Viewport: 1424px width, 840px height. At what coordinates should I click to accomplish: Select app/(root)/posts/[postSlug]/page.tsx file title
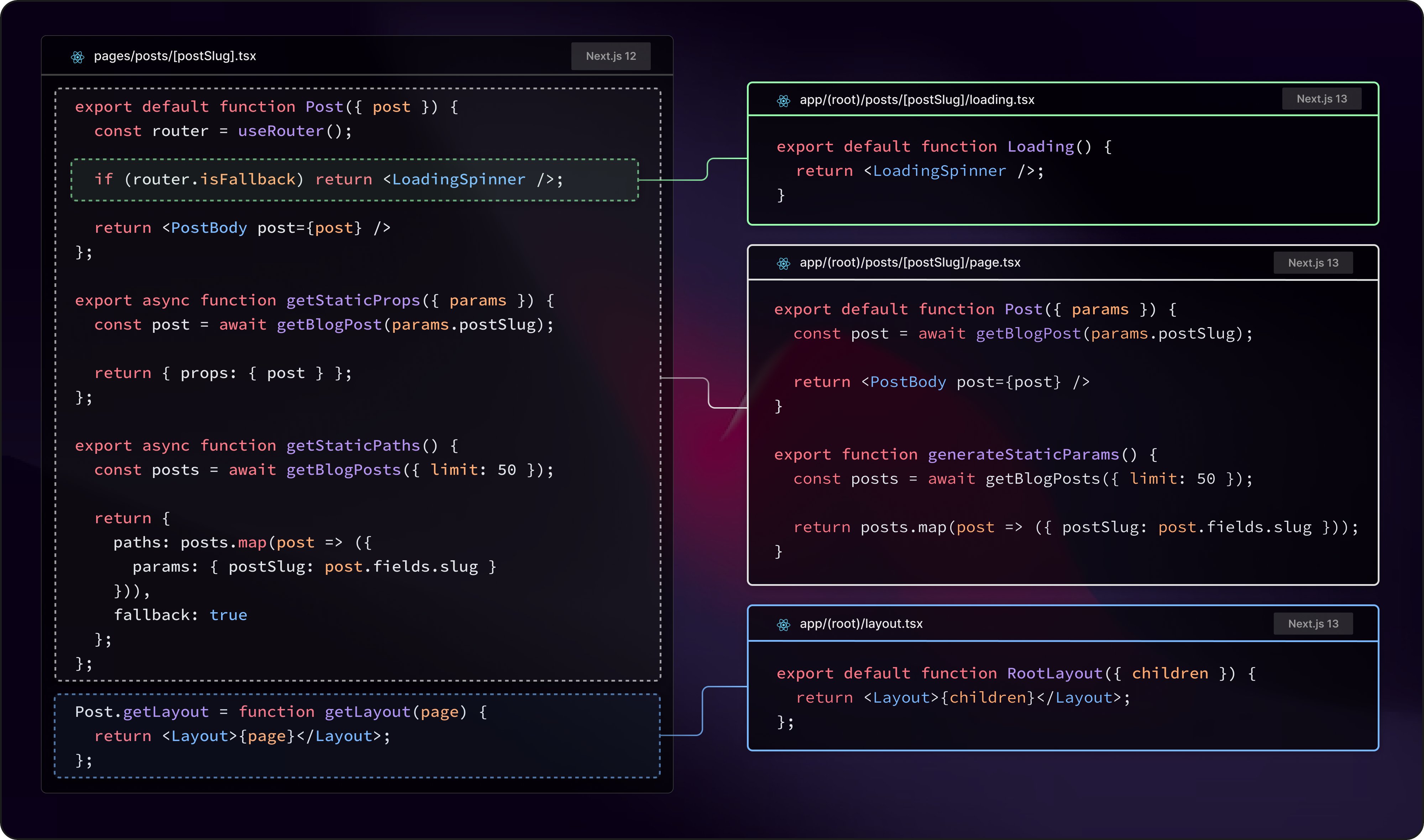click(x=910, y=262)
